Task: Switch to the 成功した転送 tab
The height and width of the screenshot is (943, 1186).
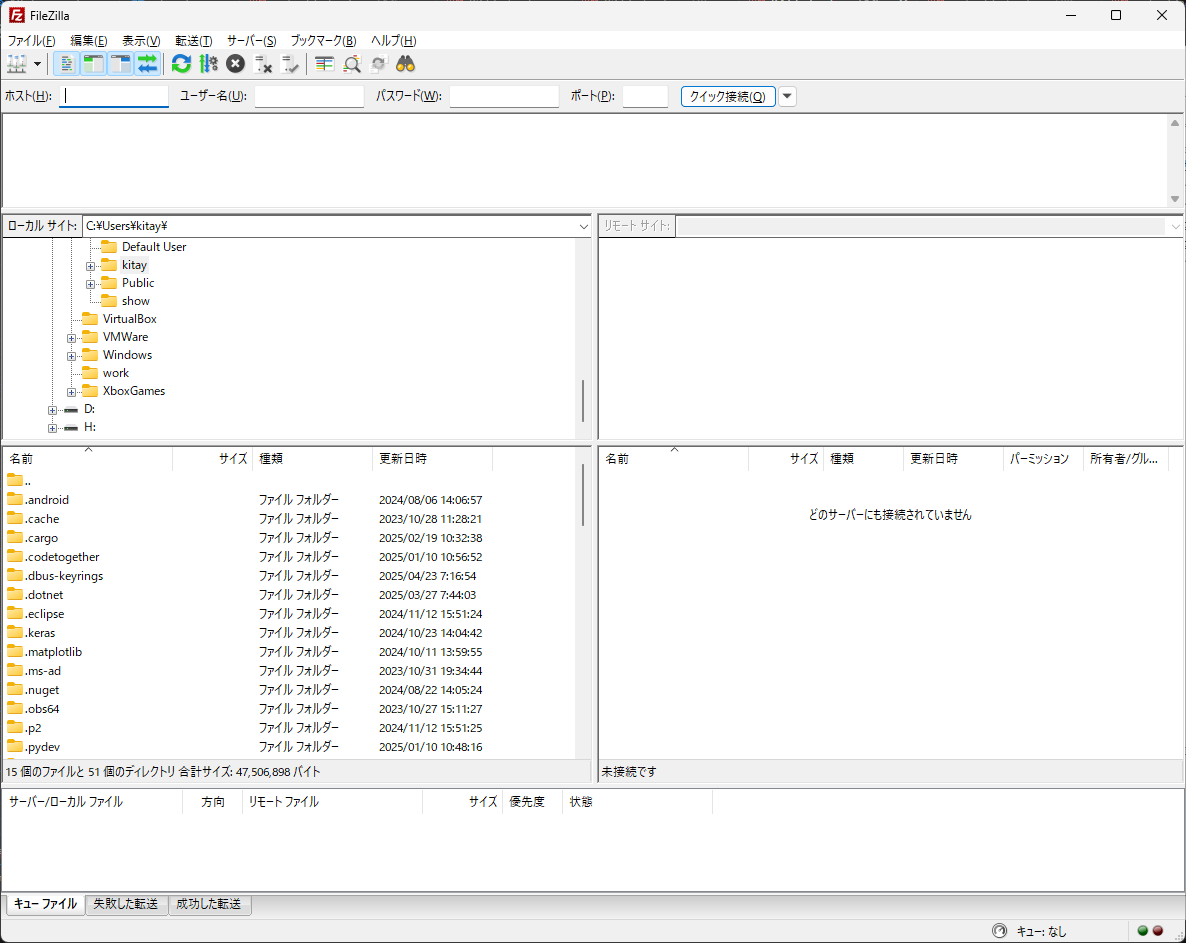Action: tap(209, 904)
